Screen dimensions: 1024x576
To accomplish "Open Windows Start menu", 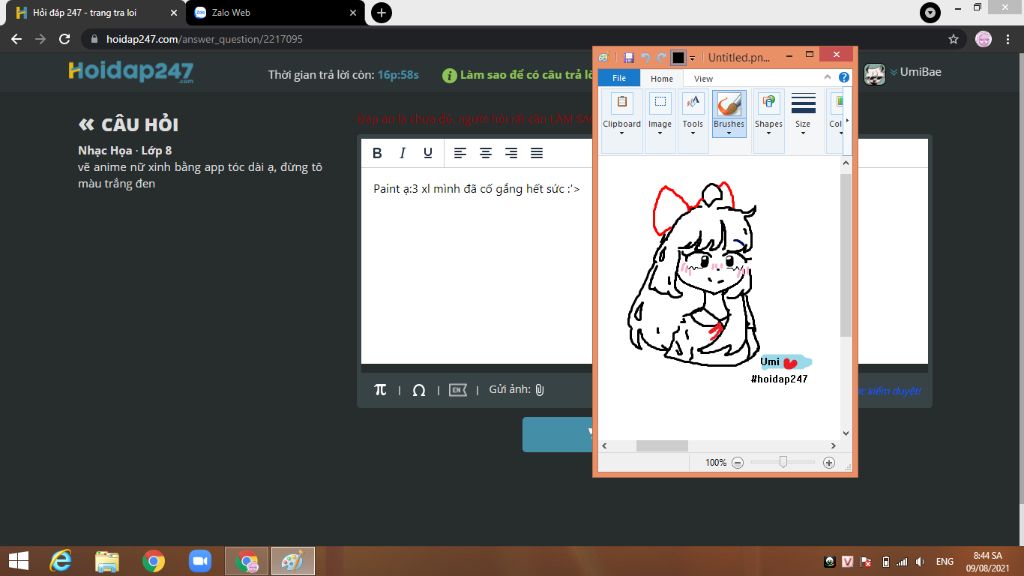I will coord(18,561).
